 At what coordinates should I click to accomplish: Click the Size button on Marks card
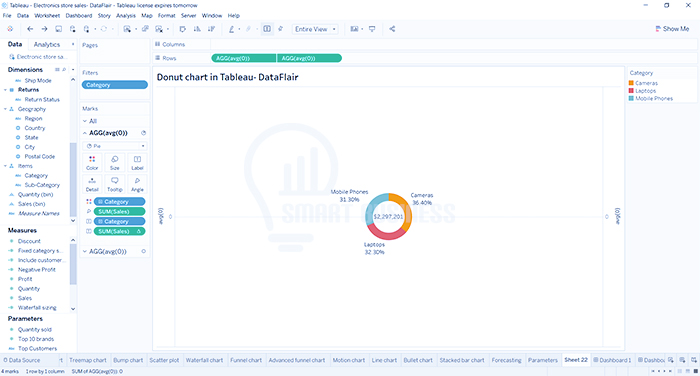pos(115,163)
